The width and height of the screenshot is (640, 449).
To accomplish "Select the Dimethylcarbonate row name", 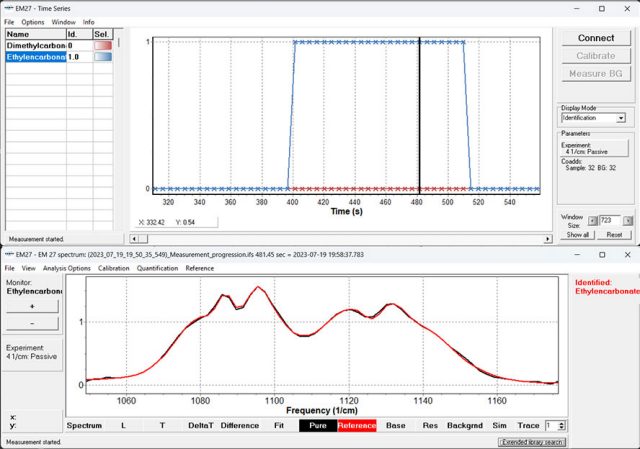I will click(x=36, y=45).
